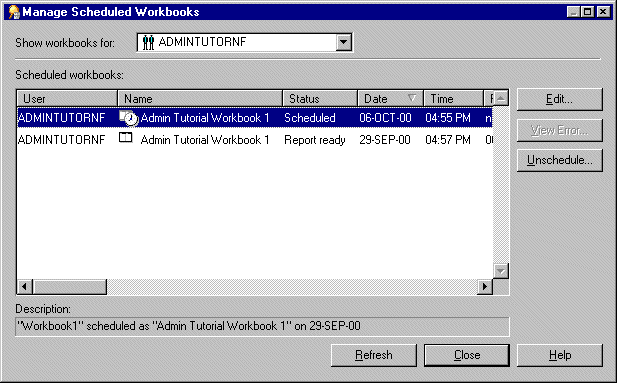This screenshot has width=617, height=383.
Task: Click the horizontal scrollbar thumb
Action: (x=70, y=287)
